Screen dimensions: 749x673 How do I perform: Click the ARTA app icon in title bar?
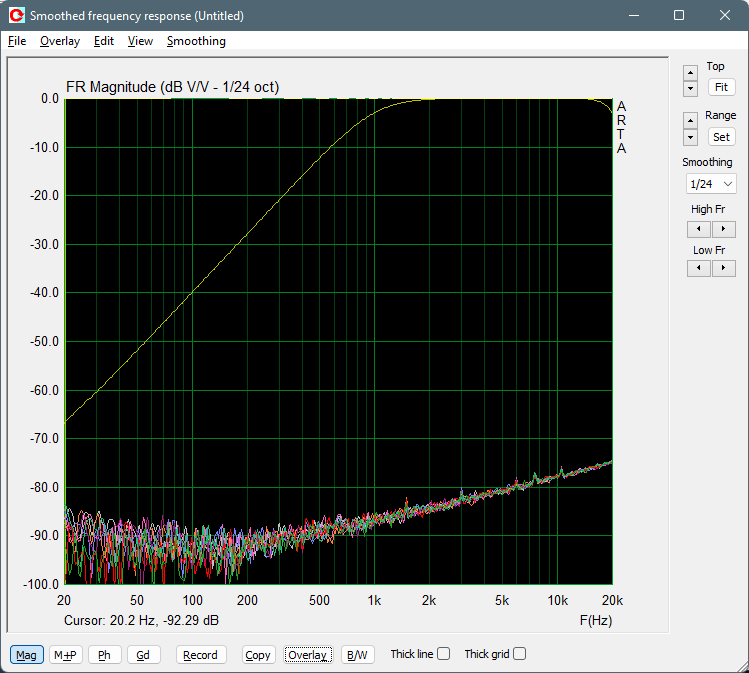pos(16,15)
